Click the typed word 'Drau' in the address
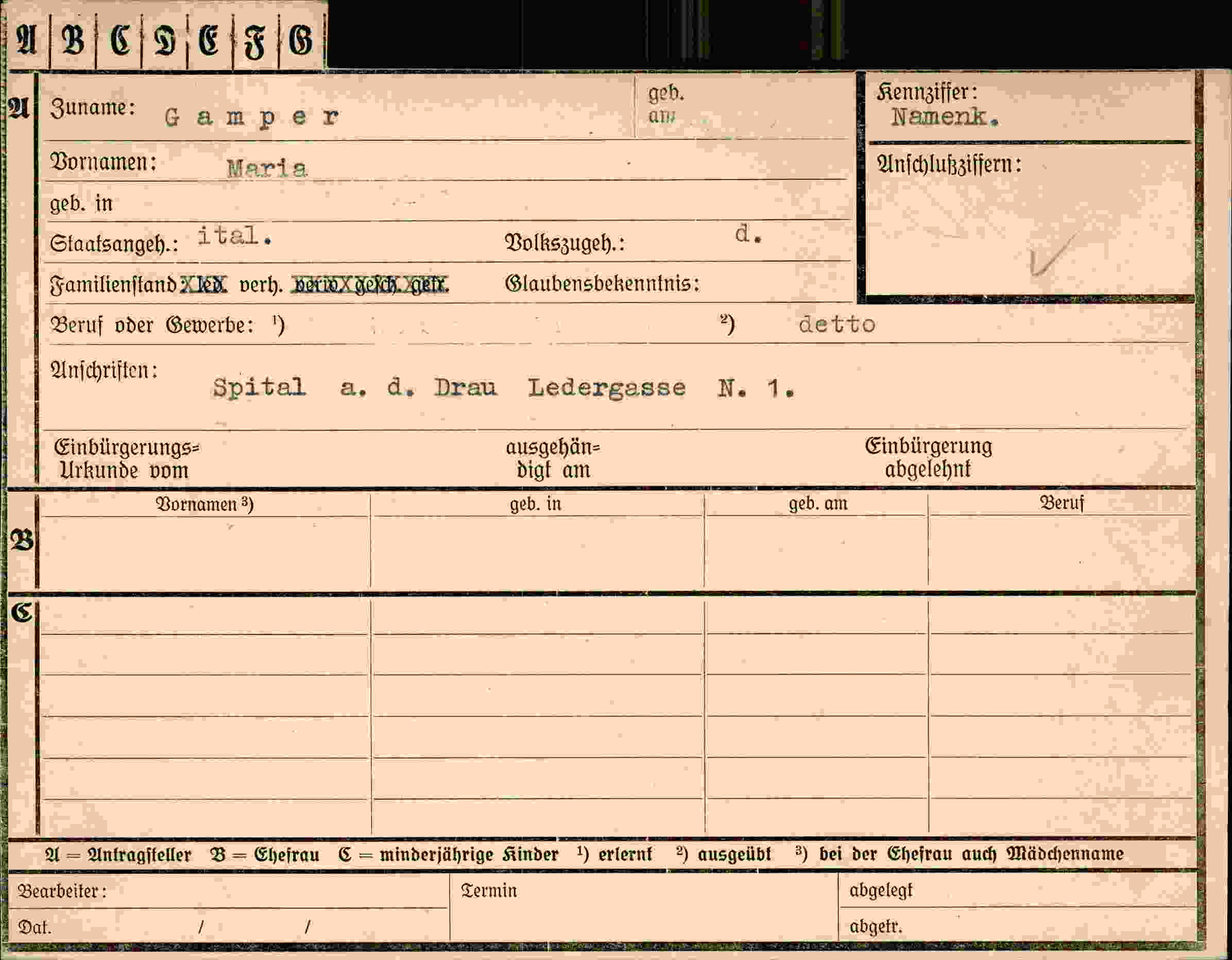Viewport: 1232px width, 960px height. (466, 387)
